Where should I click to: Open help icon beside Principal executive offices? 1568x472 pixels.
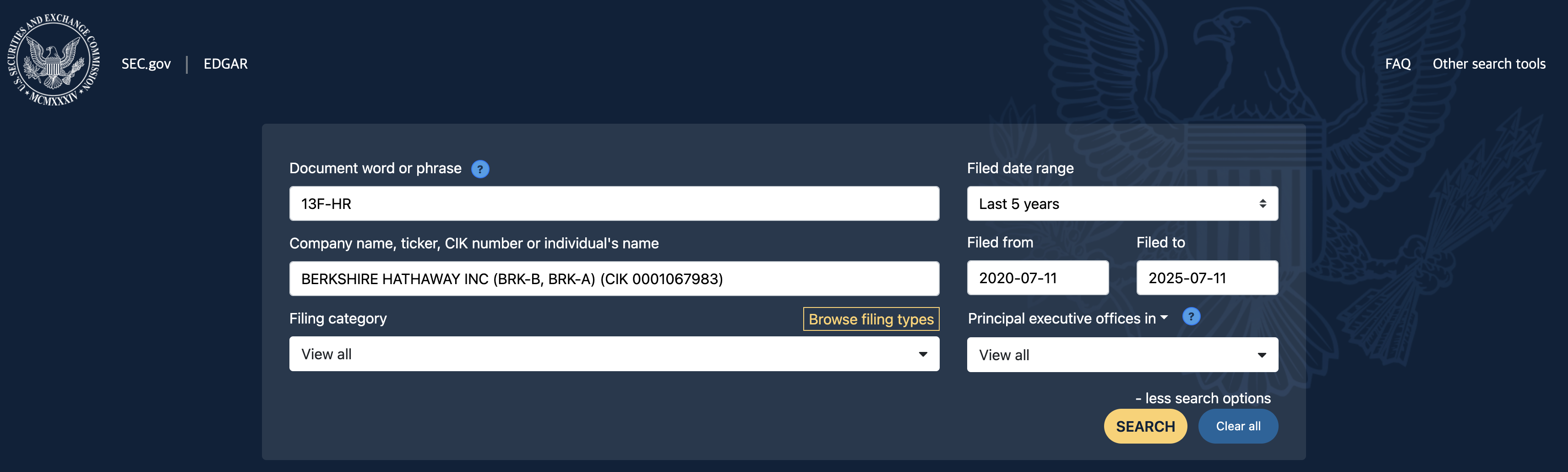(1191, 317)
